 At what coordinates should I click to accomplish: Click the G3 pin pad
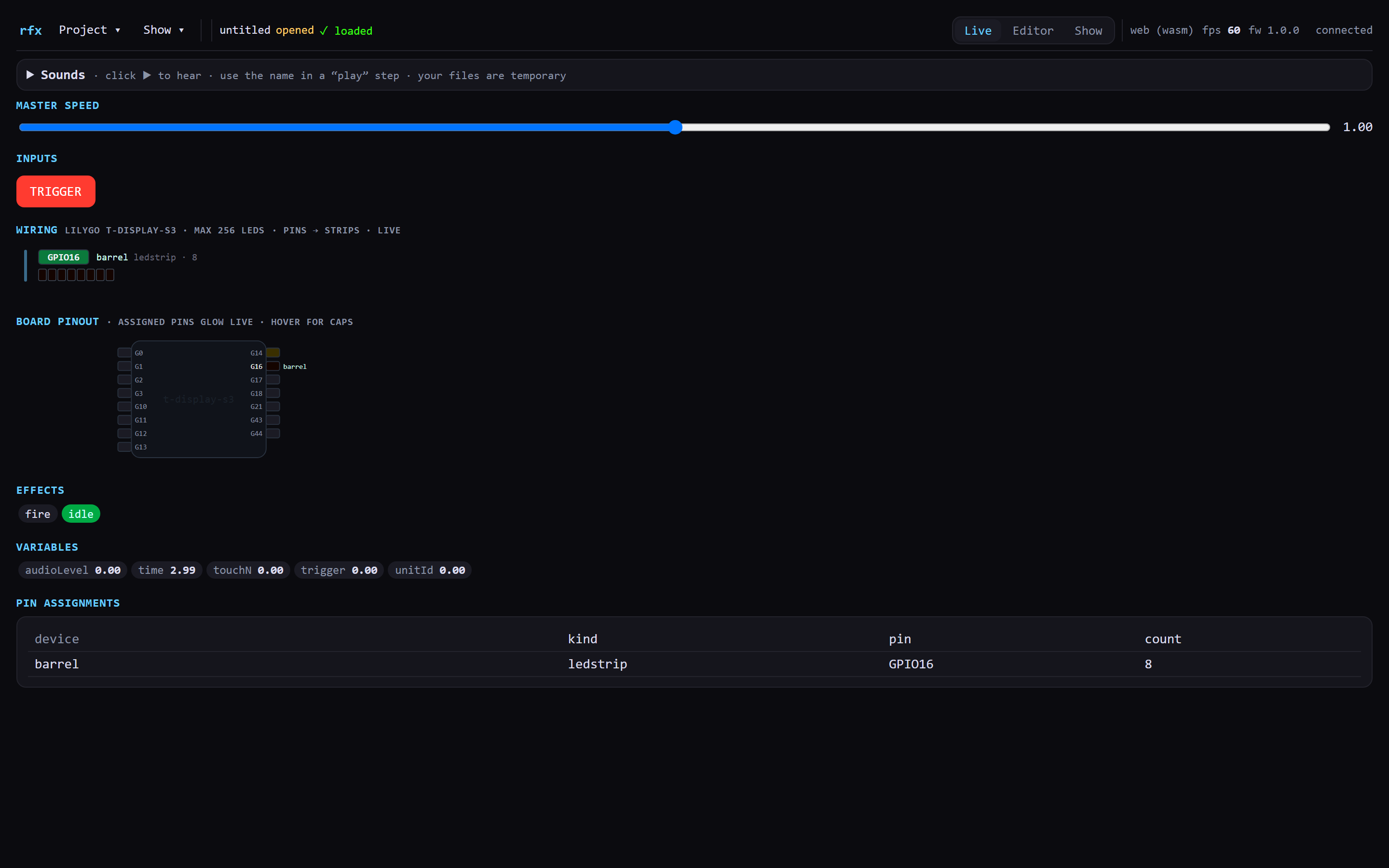pos(124,393)
